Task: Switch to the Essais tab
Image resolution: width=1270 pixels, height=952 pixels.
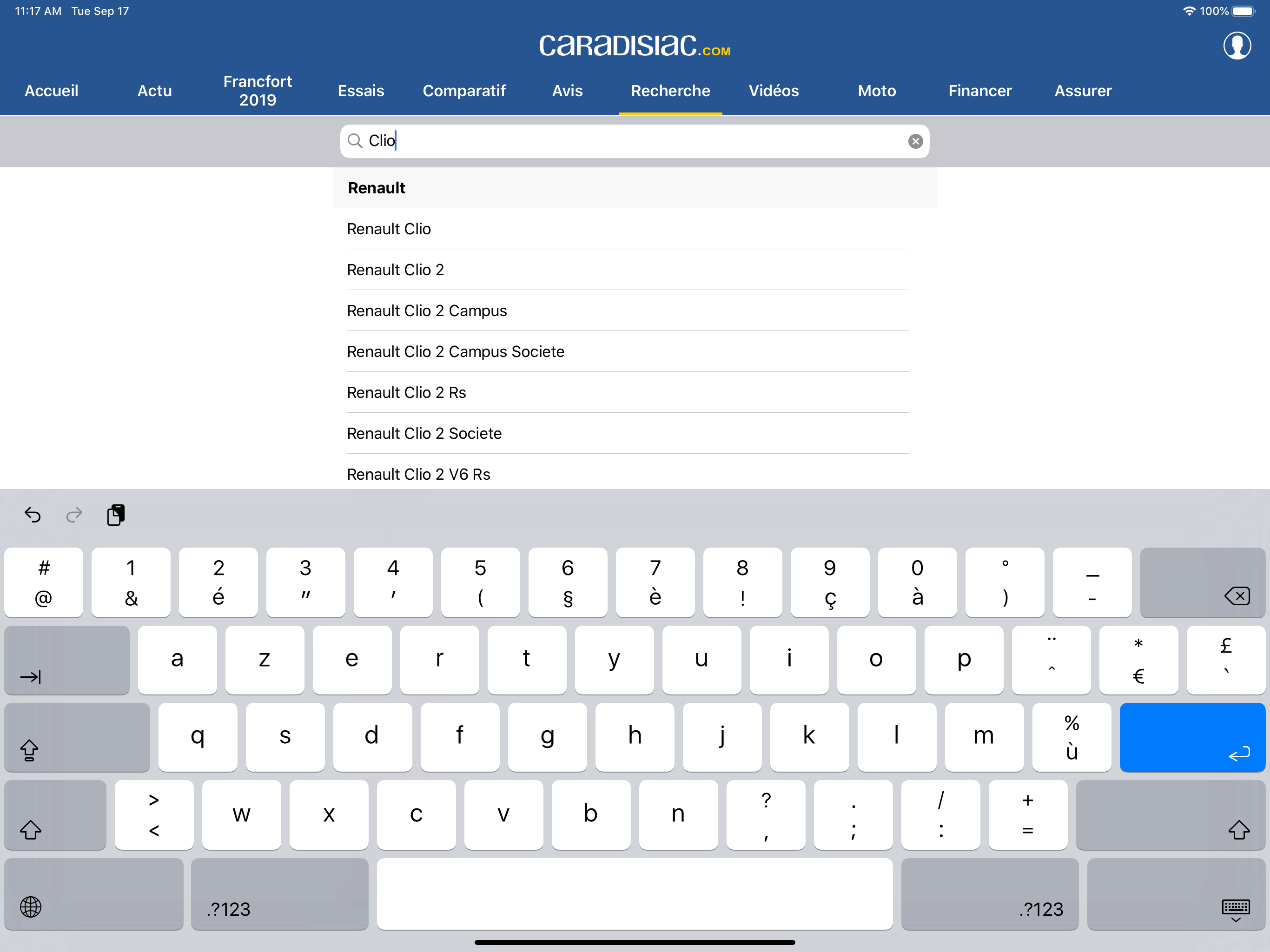Action: coord(361,91)
